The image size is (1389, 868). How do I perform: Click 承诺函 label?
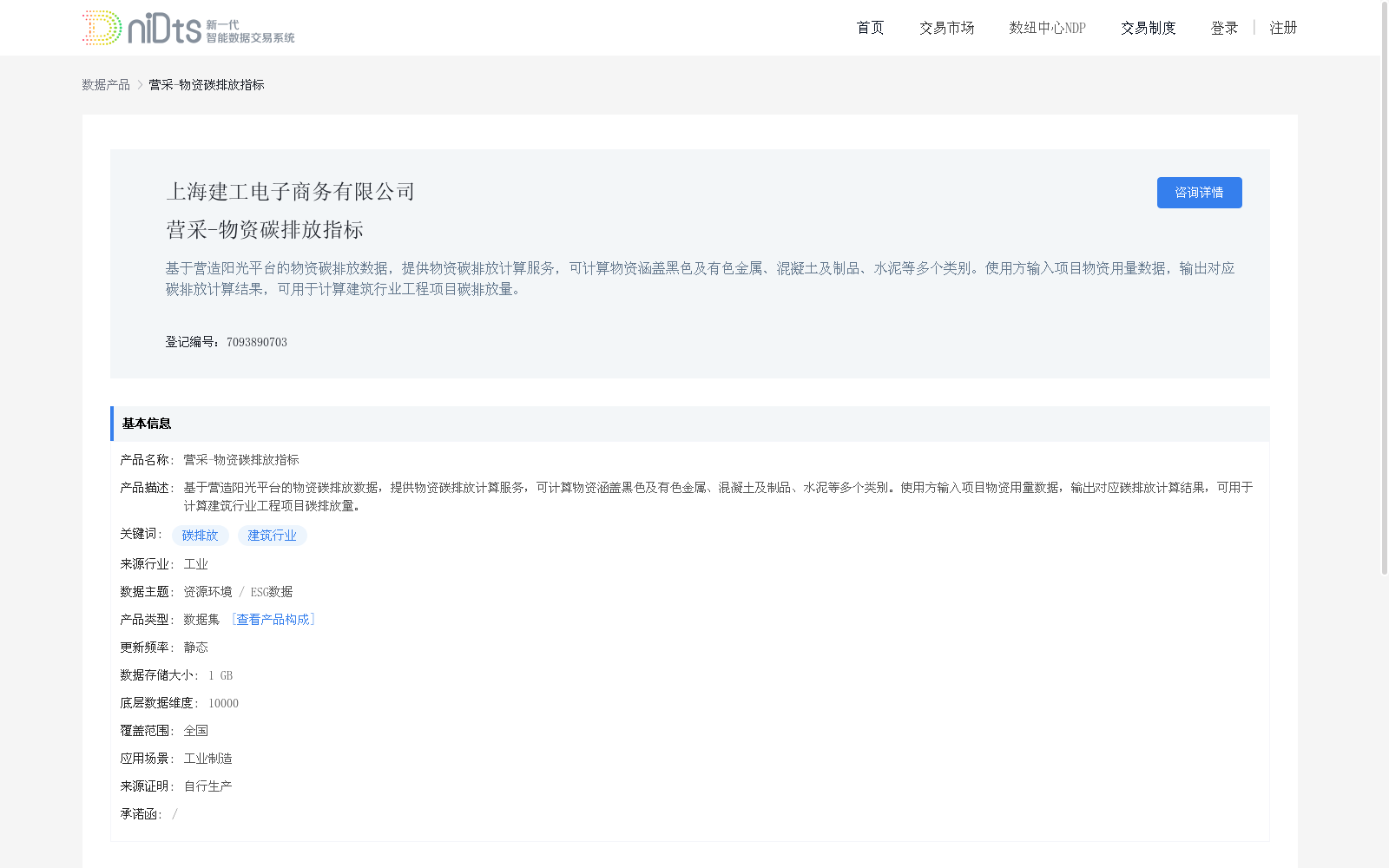[x=141, y=814]
